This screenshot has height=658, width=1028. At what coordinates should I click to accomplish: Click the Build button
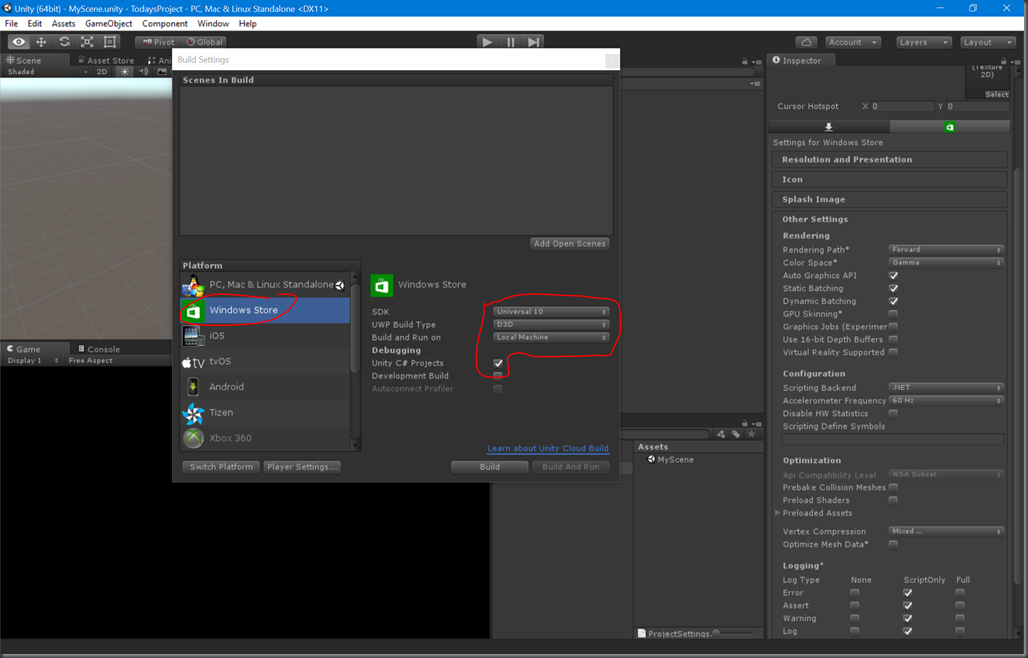(490, 467)
